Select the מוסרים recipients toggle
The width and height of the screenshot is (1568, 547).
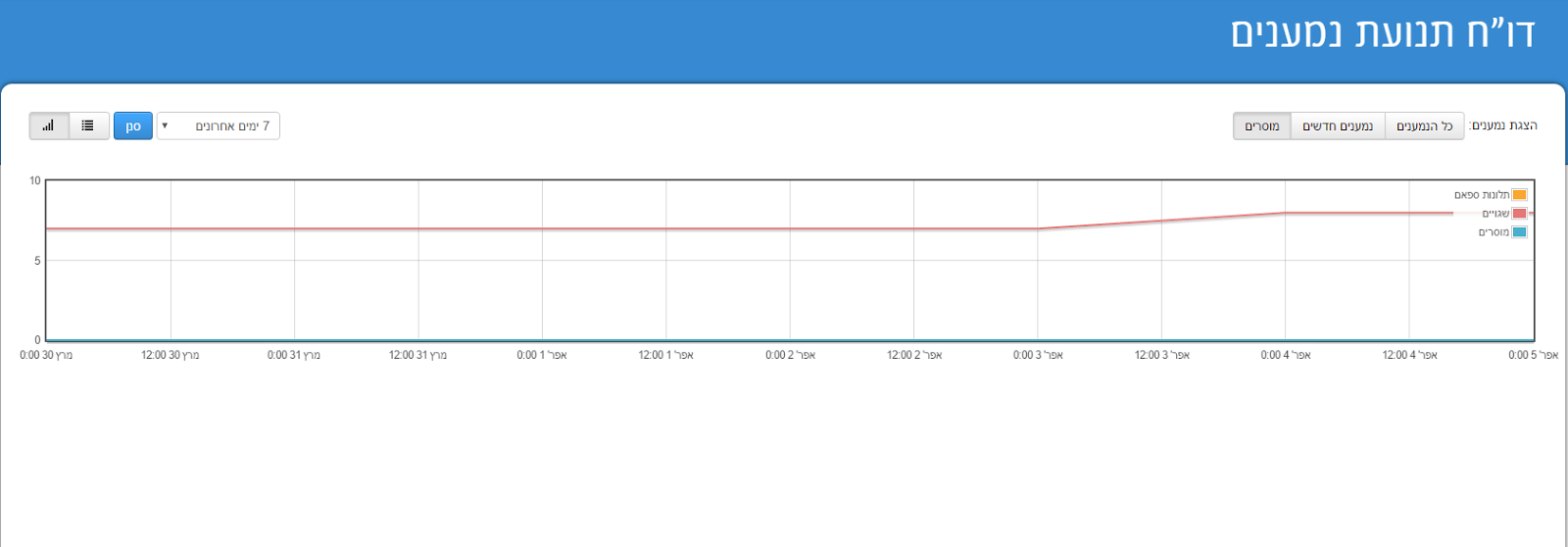click(x=1261, y=125)
